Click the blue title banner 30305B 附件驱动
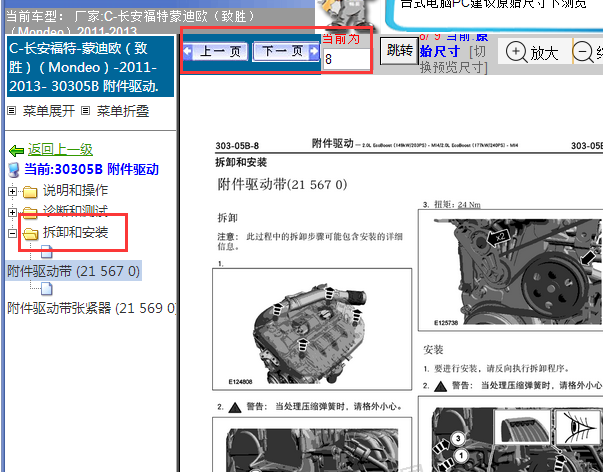 tap(90, 67)
